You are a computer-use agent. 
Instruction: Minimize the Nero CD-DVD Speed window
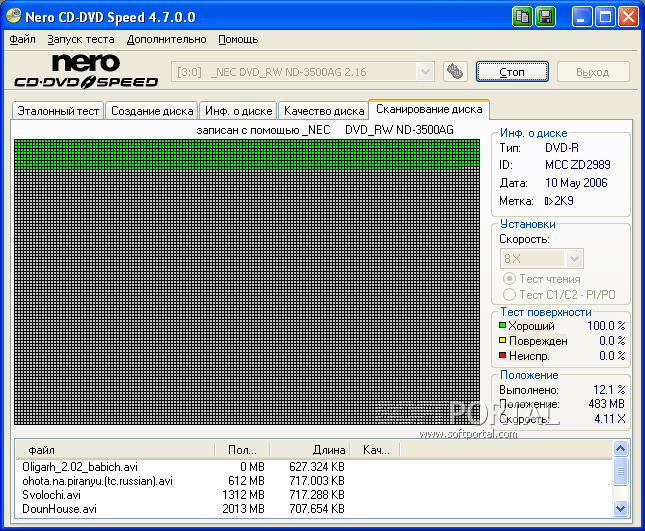point(582,17)
